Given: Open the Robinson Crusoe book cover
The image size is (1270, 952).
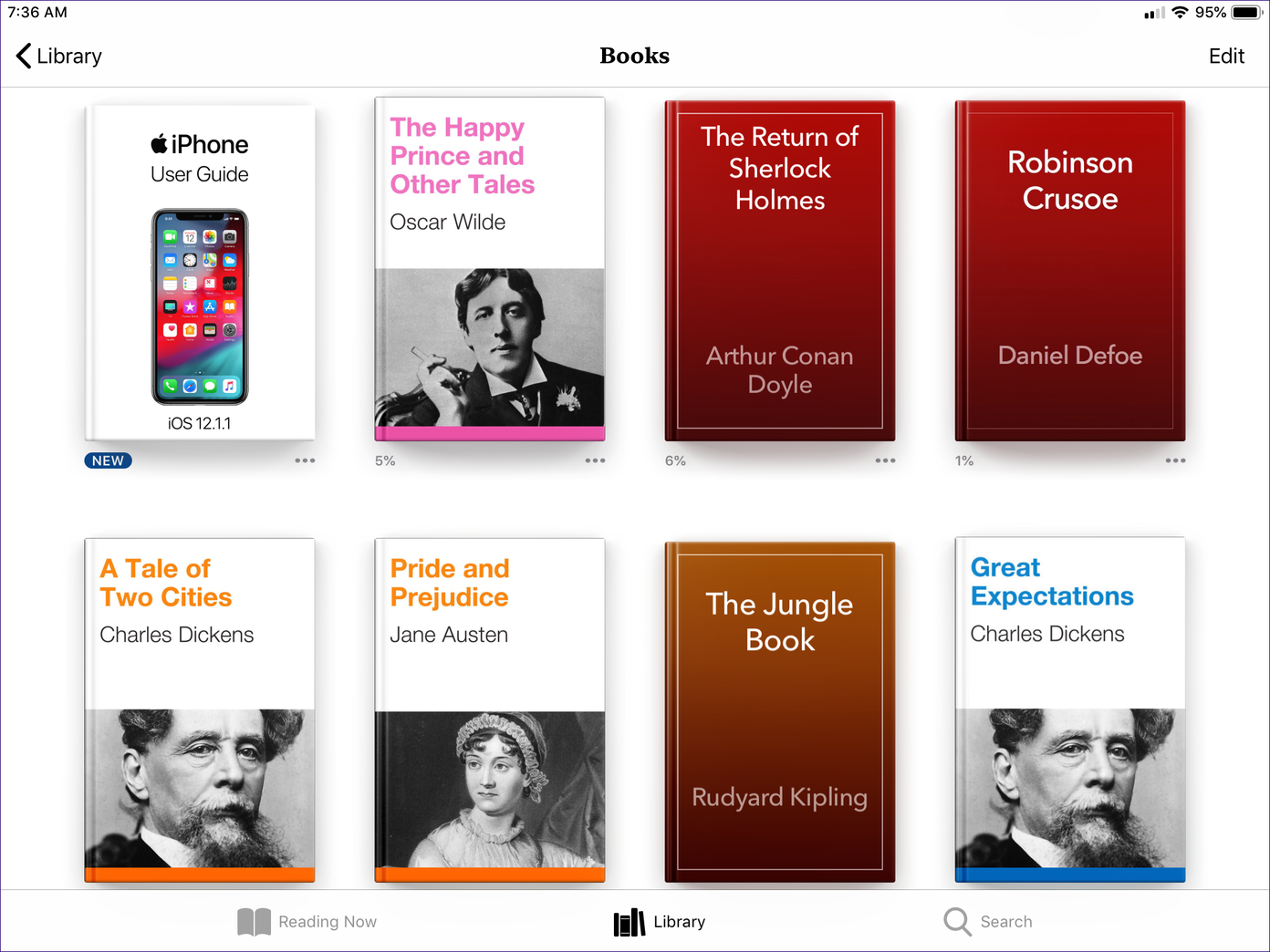Looking at the screenshot, I should (x=1070, y=271).
